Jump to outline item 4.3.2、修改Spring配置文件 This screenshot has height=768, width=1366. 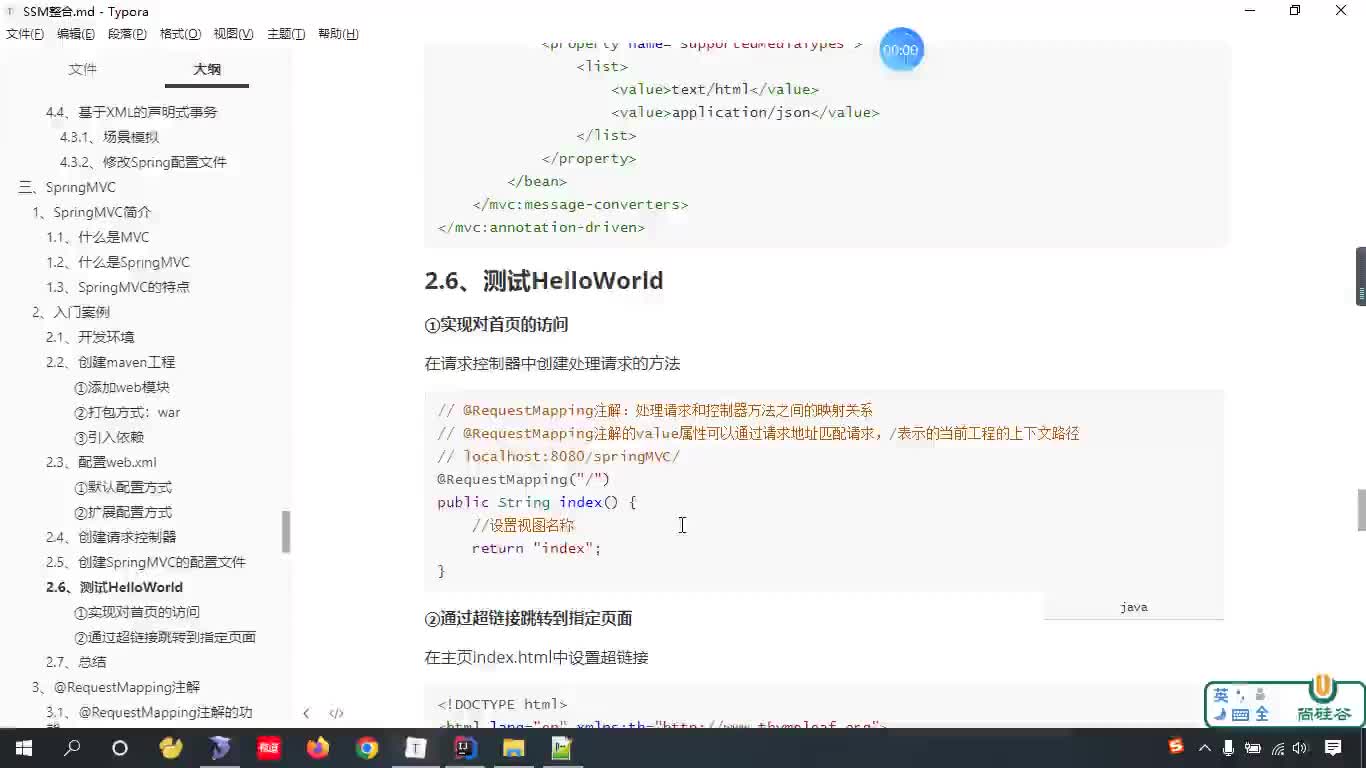point(143,162)
